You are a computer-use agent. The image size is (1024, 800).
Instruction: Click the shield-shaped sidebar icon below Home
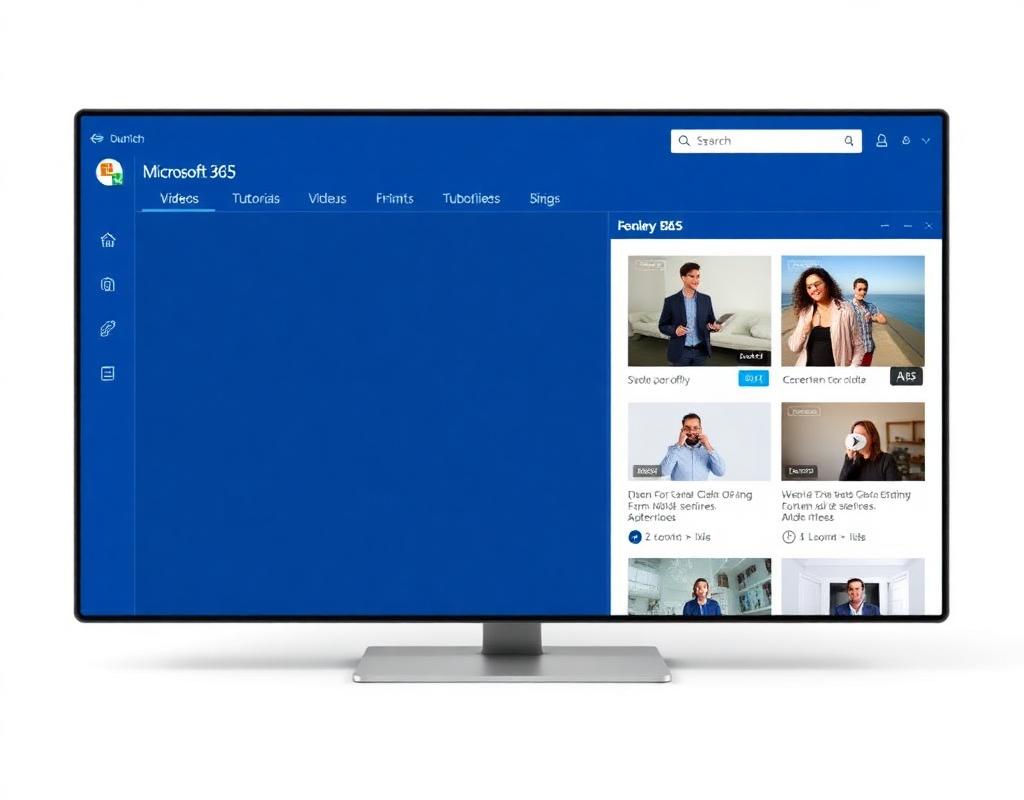[108, 285]
